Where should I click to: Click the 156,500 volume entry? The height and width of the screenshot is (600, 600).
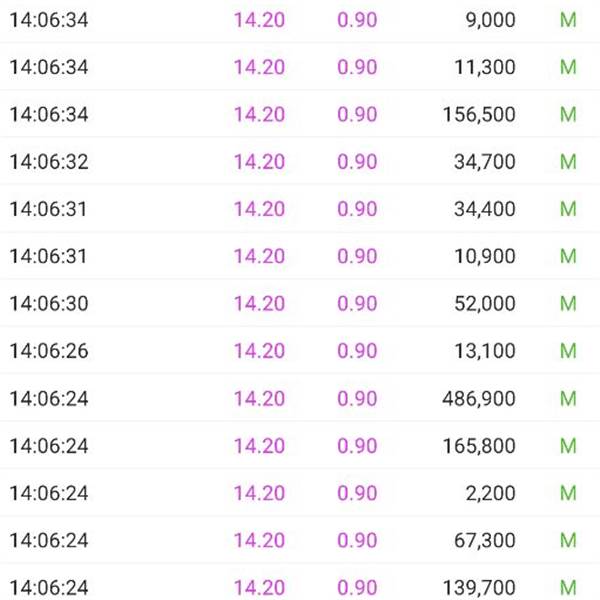click(479, 114)
